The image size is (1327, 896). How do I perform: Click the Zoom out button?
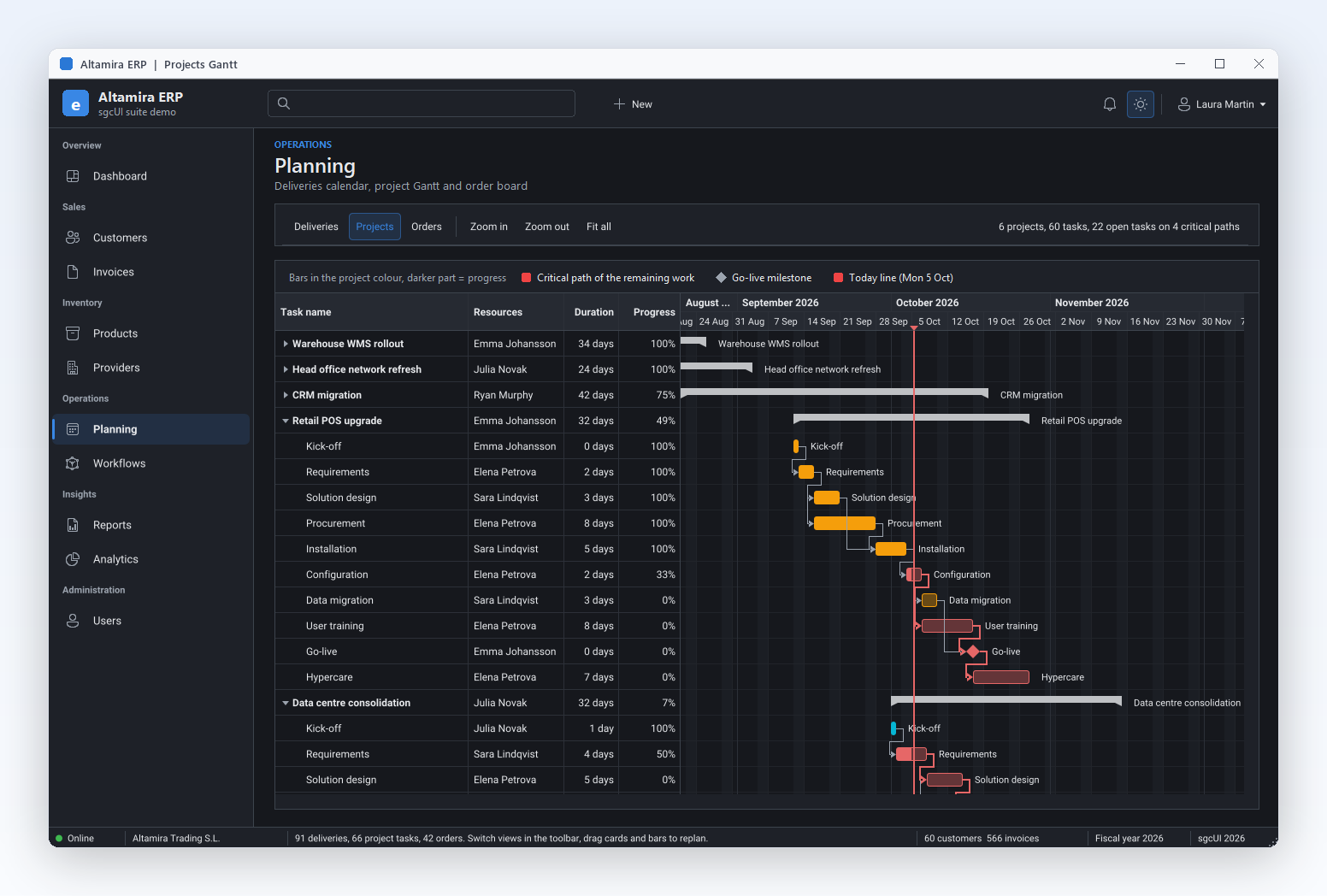click(547, 227)
